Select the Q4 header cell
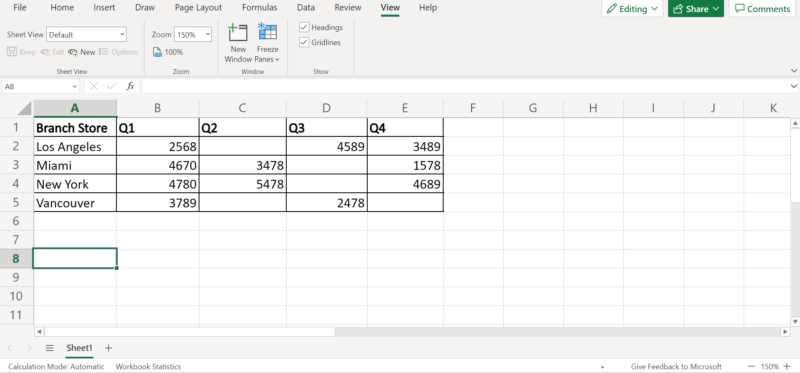 (405, 128)
